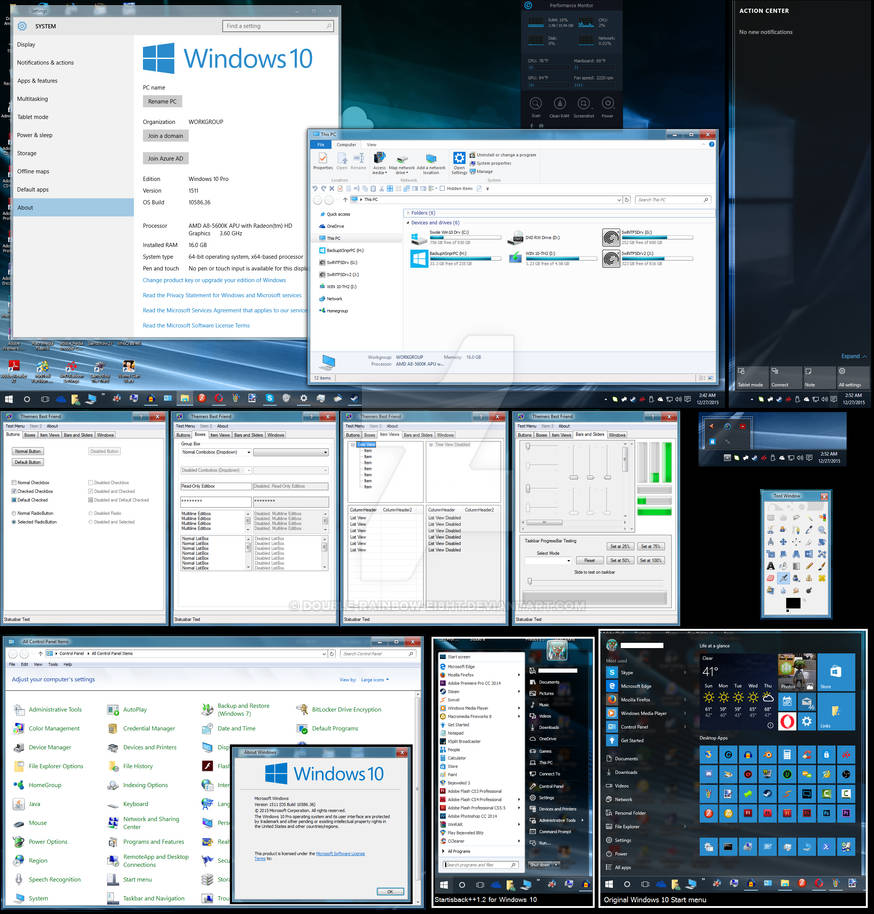Viewport: 874px width, 914px height.
Task: Open the Store tile in original Start menu
Action: coord(836,672)
